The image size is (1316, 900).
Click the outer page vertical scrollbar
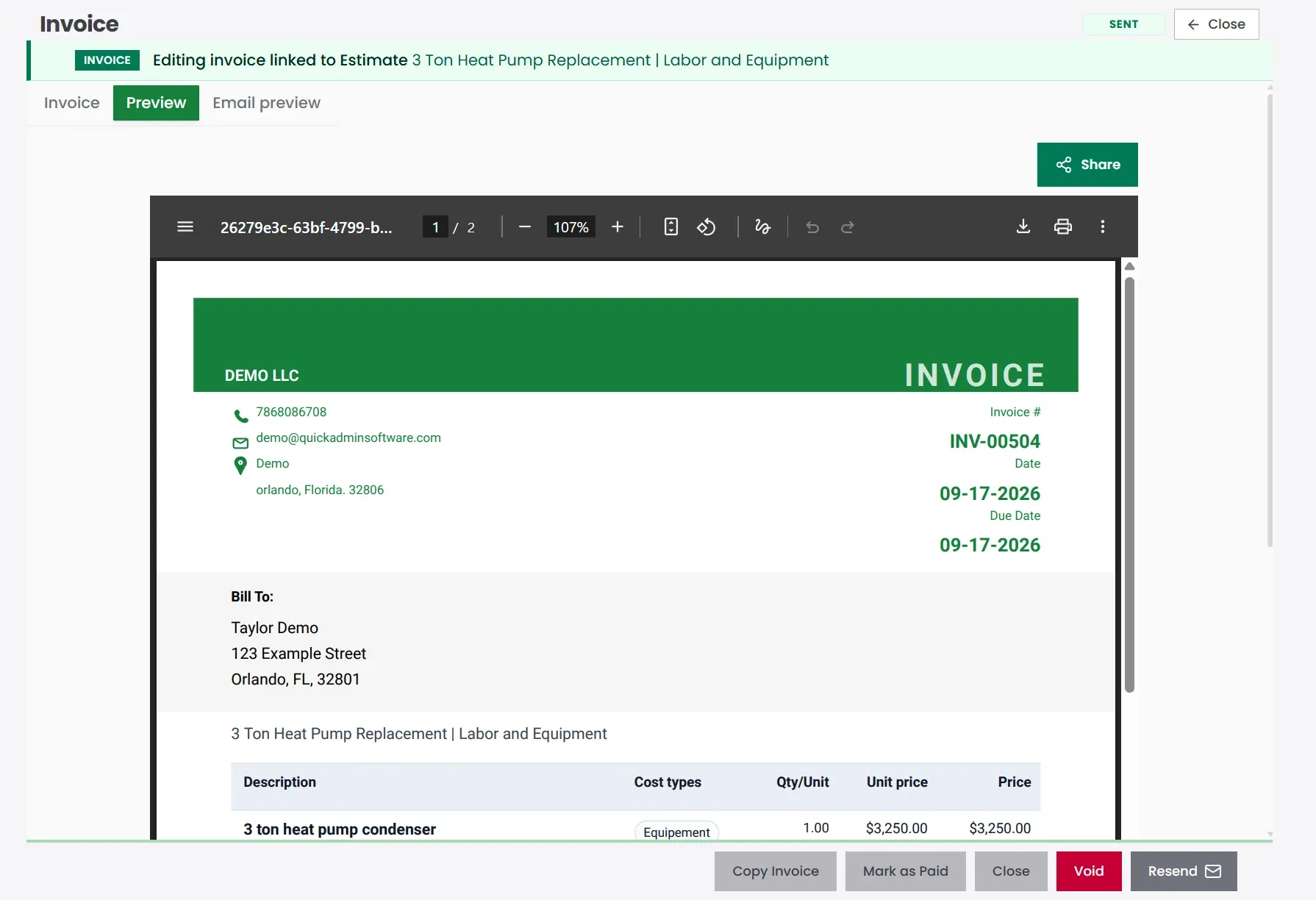[1270, 320]
